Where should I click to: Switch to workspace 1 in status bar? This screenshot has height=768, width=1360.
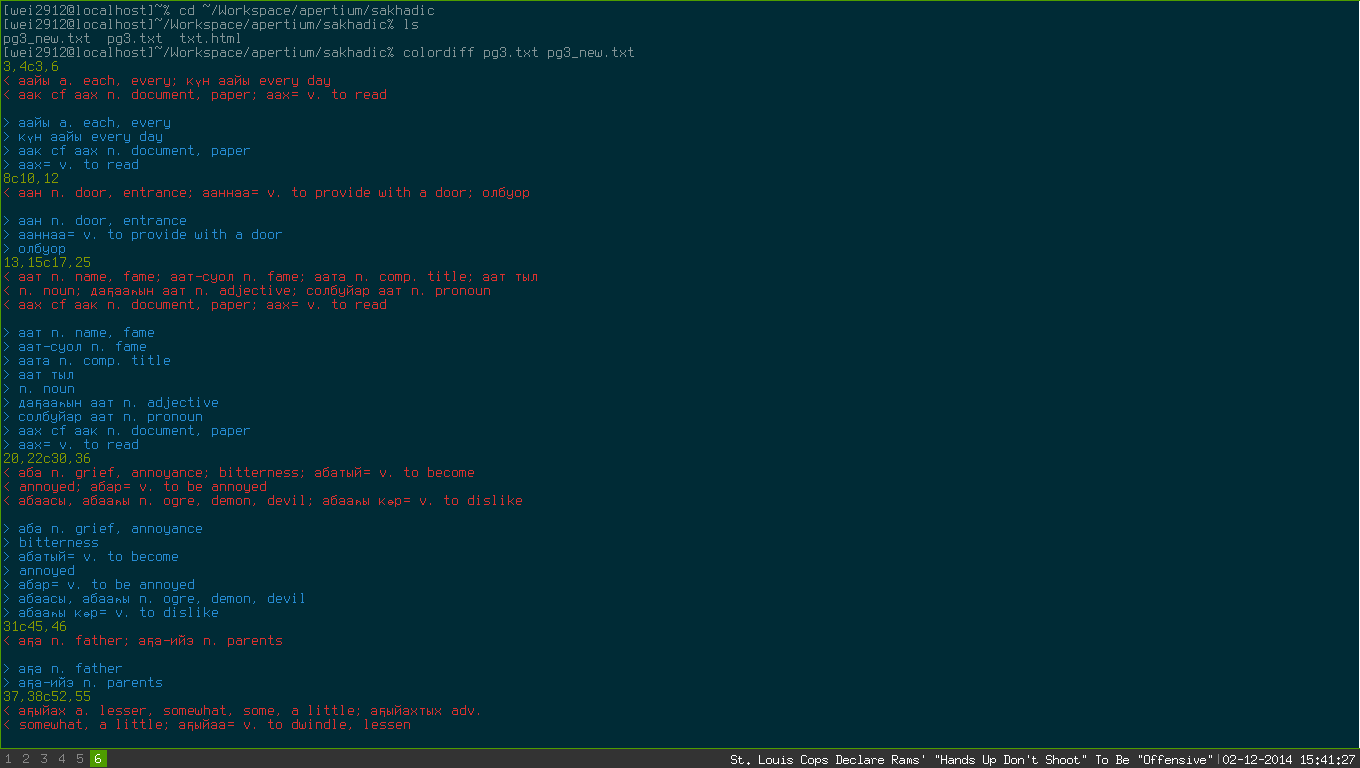tap(8, 759)
